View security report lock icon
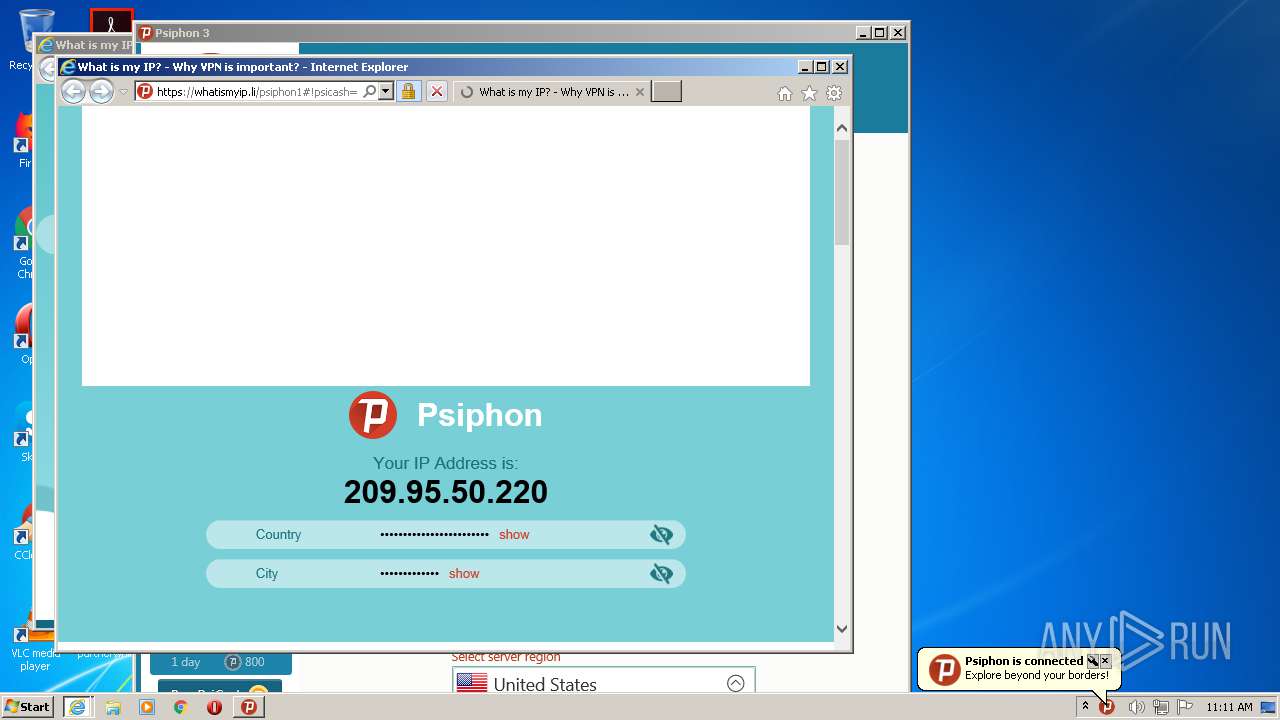 (408, 92)
